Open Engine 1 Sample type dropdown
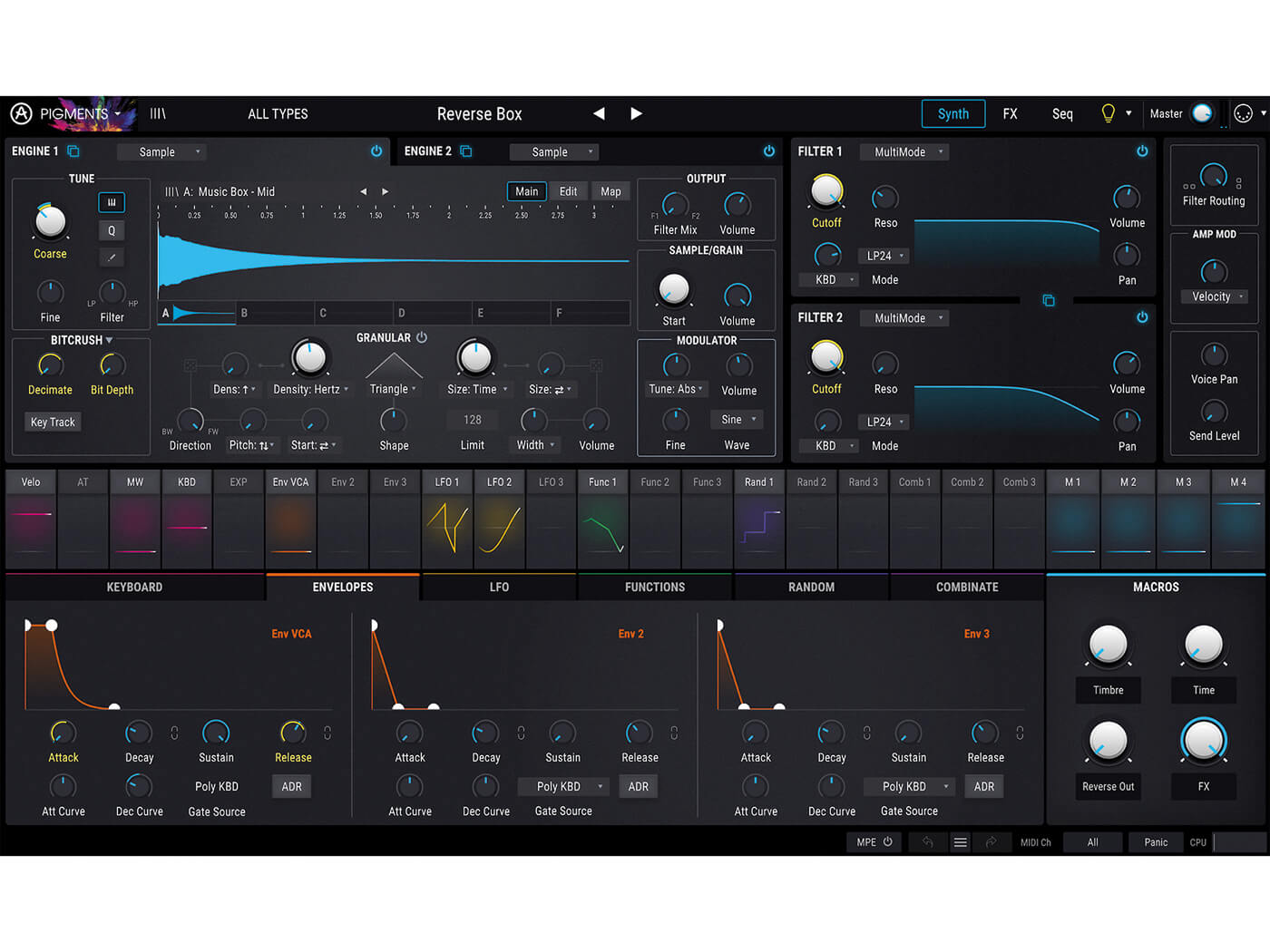 coord(169,152)
